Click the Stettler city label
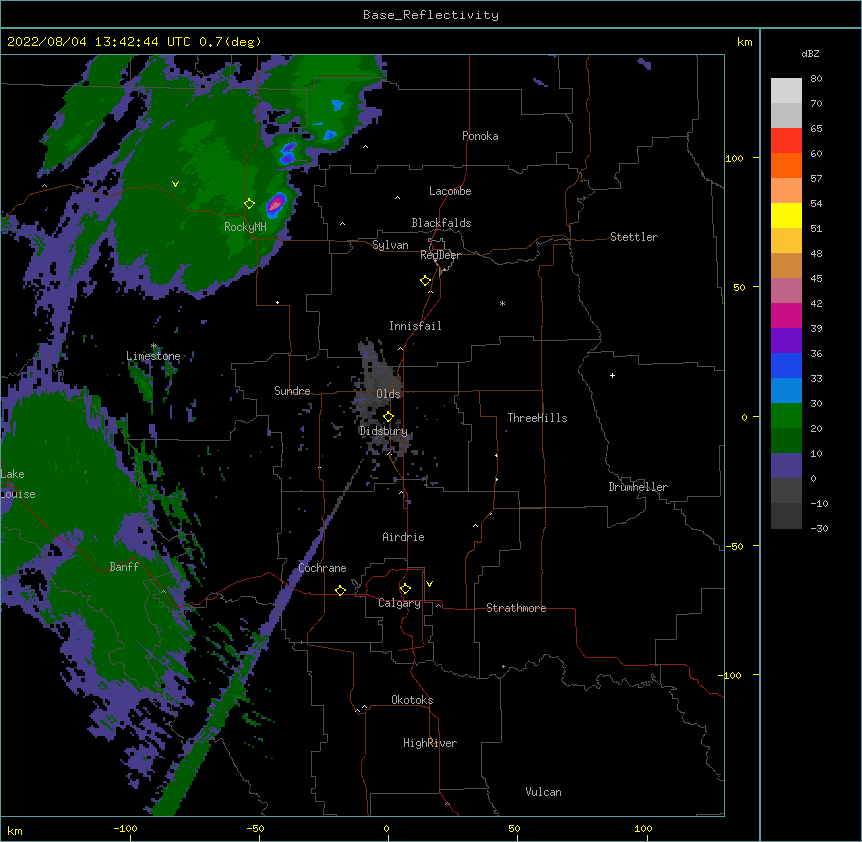This screenshot has width=862, height=842. coord(634,237)
